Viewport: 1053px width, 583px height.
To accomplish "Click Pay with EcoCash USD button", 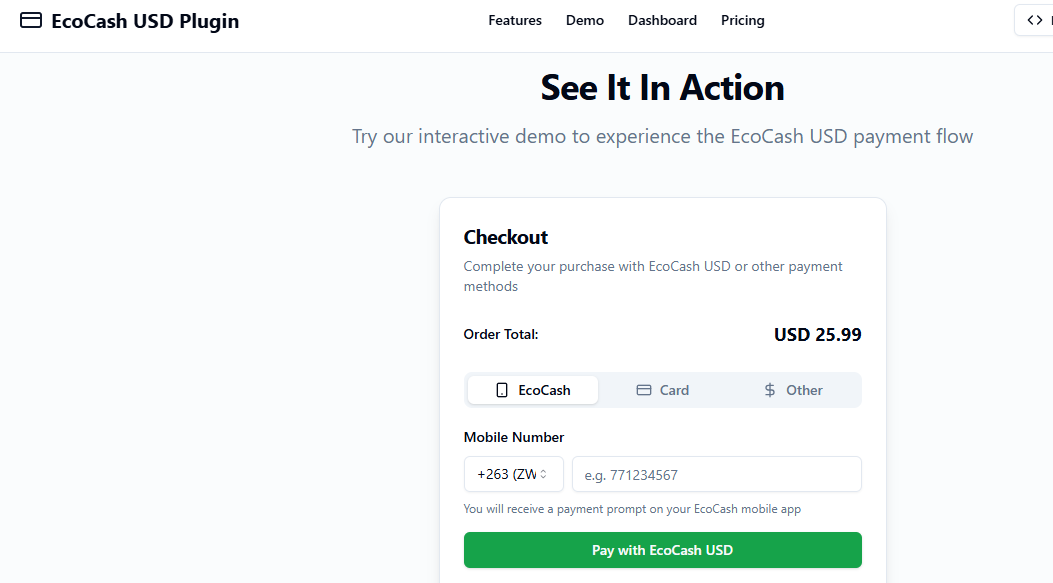I will pyautogui.click(x=663, y=550).
